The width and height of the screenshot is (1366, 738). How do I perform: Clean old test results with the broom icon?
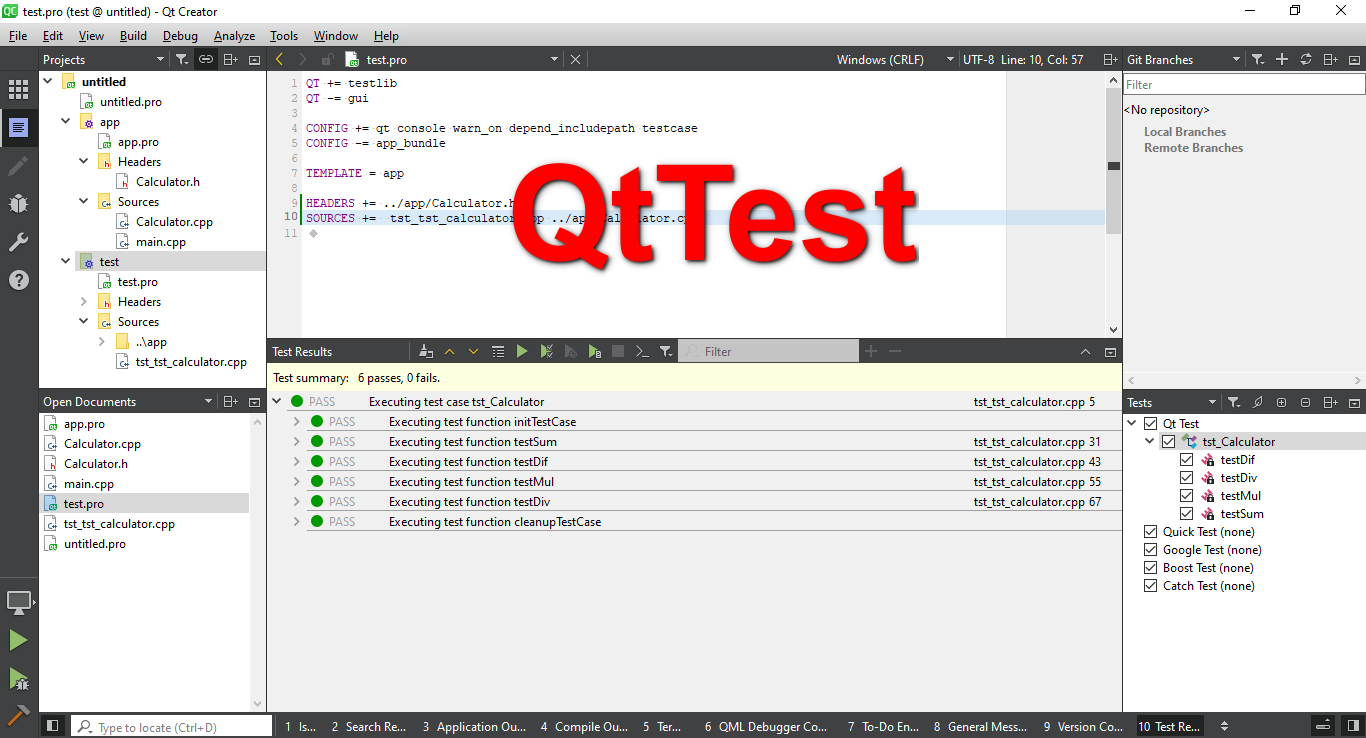coord(425,351)
